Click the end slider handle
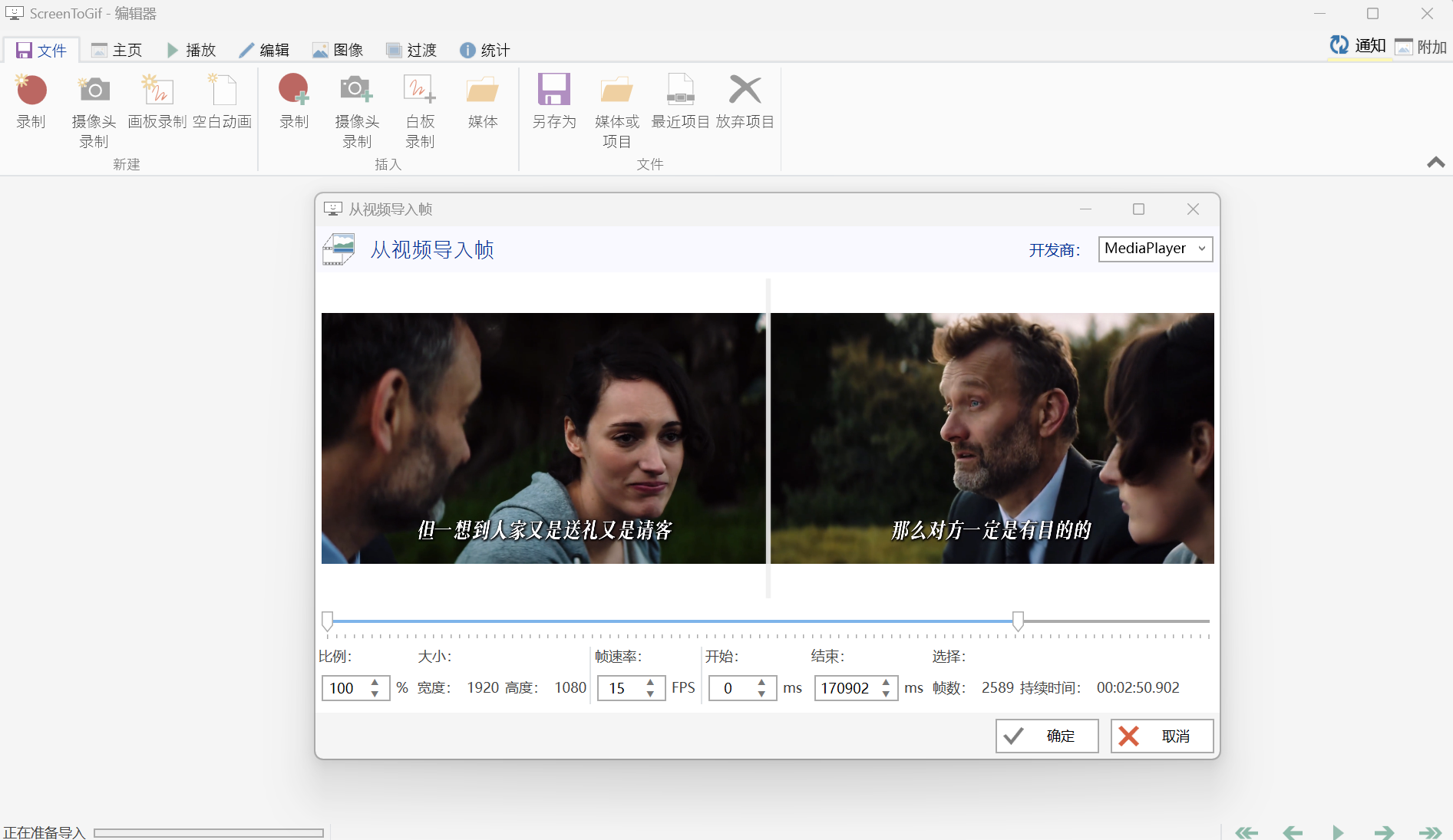This screenshot has width=1453, height=840. tap(1018, 621)
